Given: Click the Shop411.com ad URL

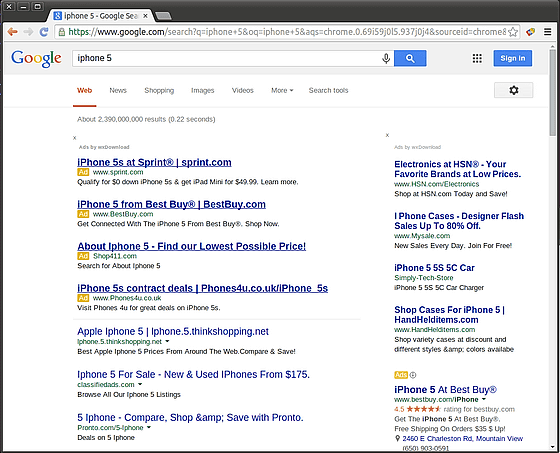Looking at the screenshot, I should [x=115, y=256].
